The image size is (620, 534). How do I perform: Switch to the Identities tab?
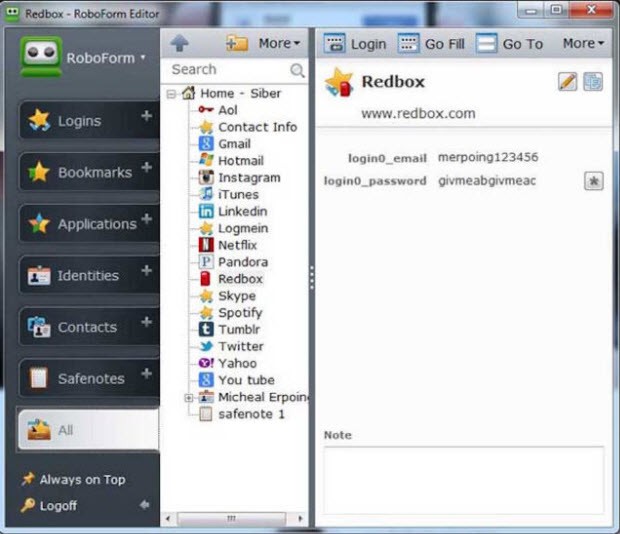tap(88, 275)
